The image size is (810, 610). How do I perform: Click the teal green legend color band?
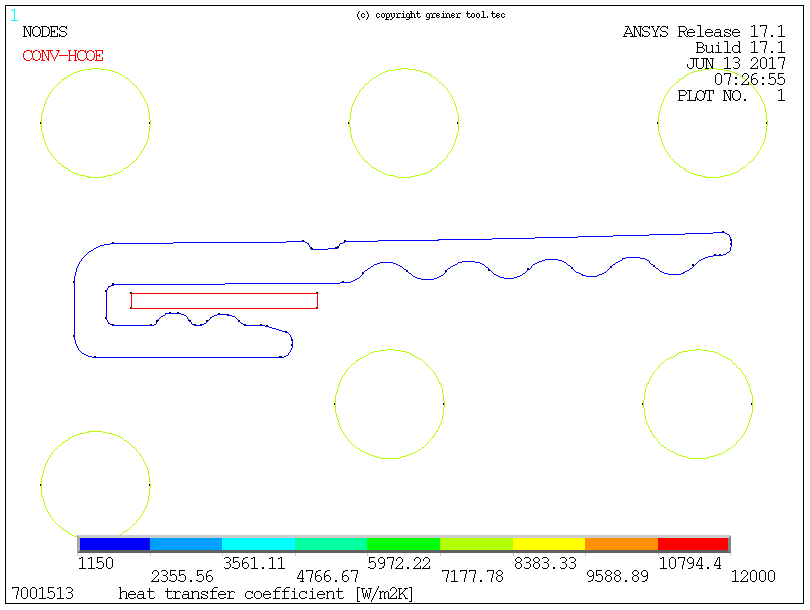pos(331,544)
